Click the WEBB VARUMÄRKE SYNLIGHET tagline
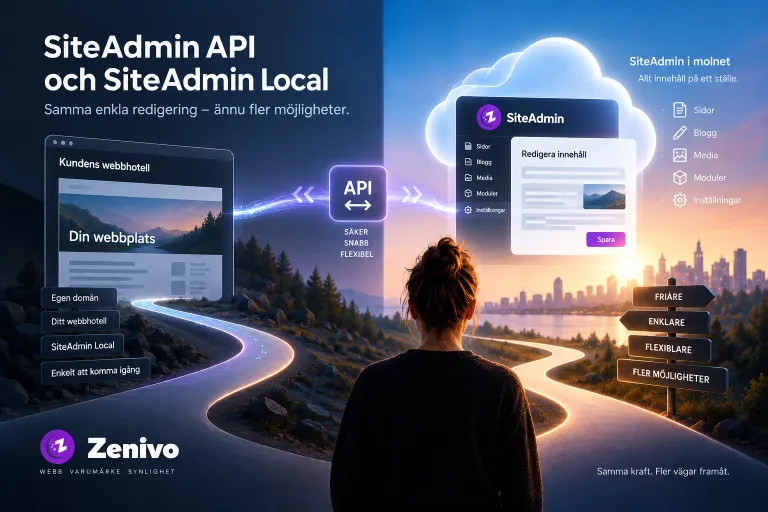Viewport: 768px width, 512px height. coord(107,471)
